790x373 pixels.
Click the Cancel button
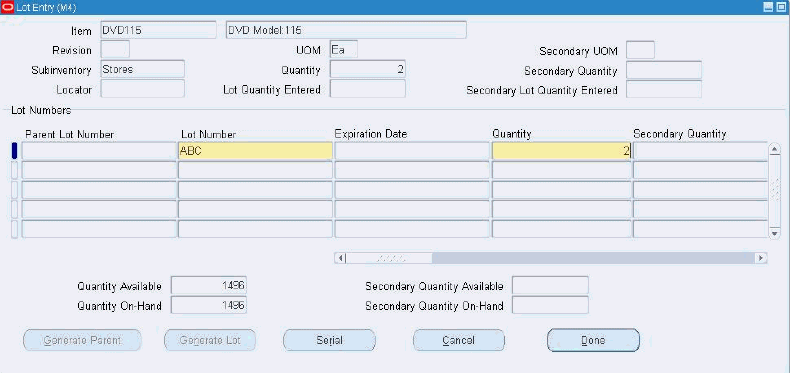click(458, 340)
